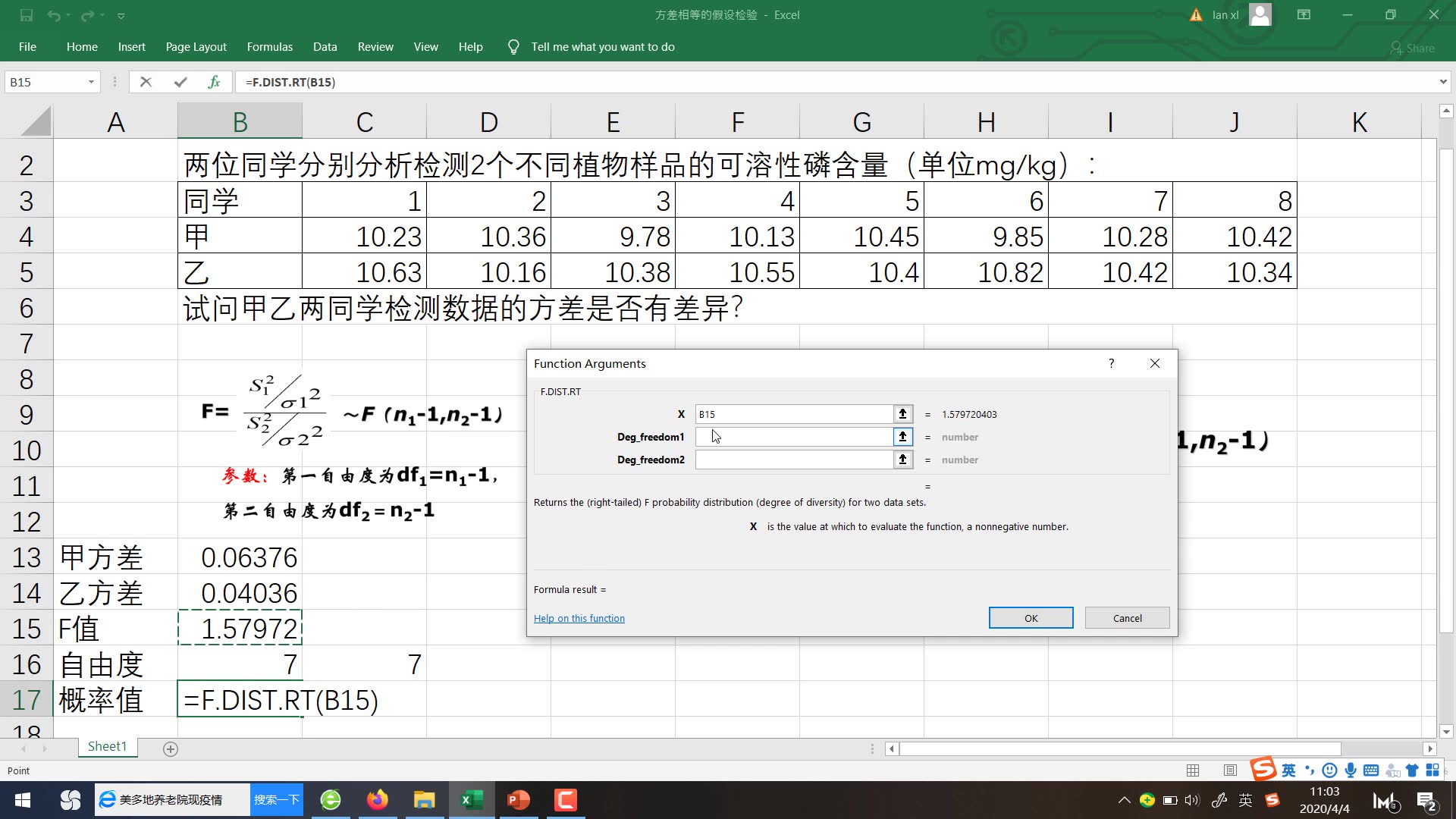
Task: Click the collapse-dialog arrow beside Deg_freedom1 field
Action: click(902, 437)
